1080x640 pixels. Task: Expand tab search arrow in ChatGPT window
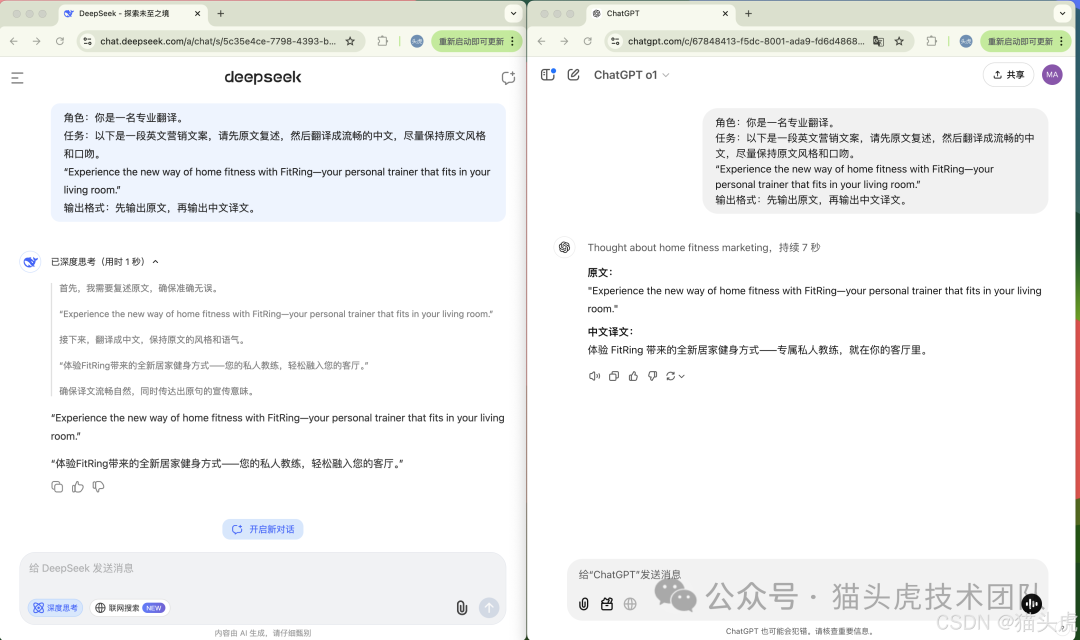click(x=1061, y=13)
